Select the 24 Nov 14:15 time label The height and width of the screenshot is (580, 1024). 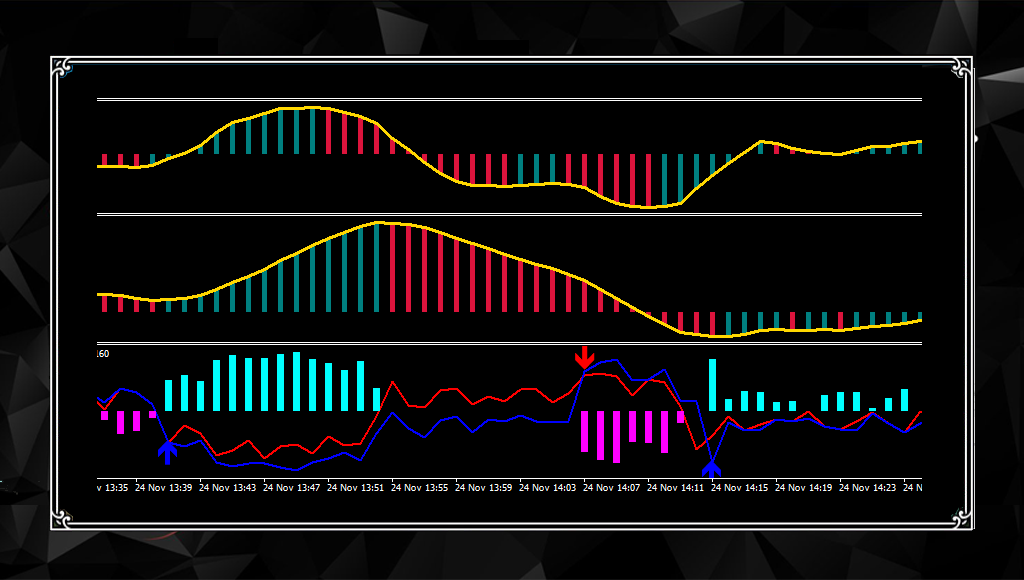pos(739,488)
